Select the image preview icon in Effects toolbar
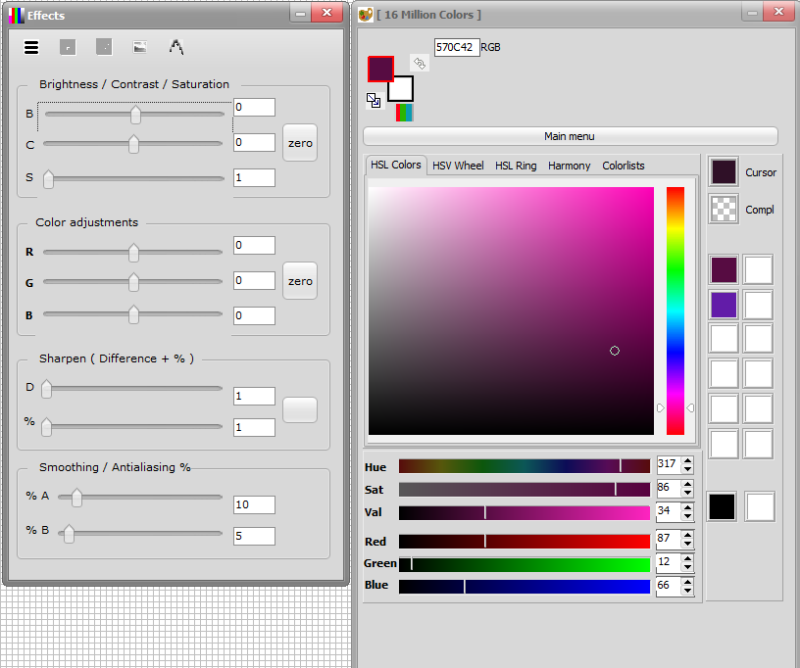 point(139,46)
